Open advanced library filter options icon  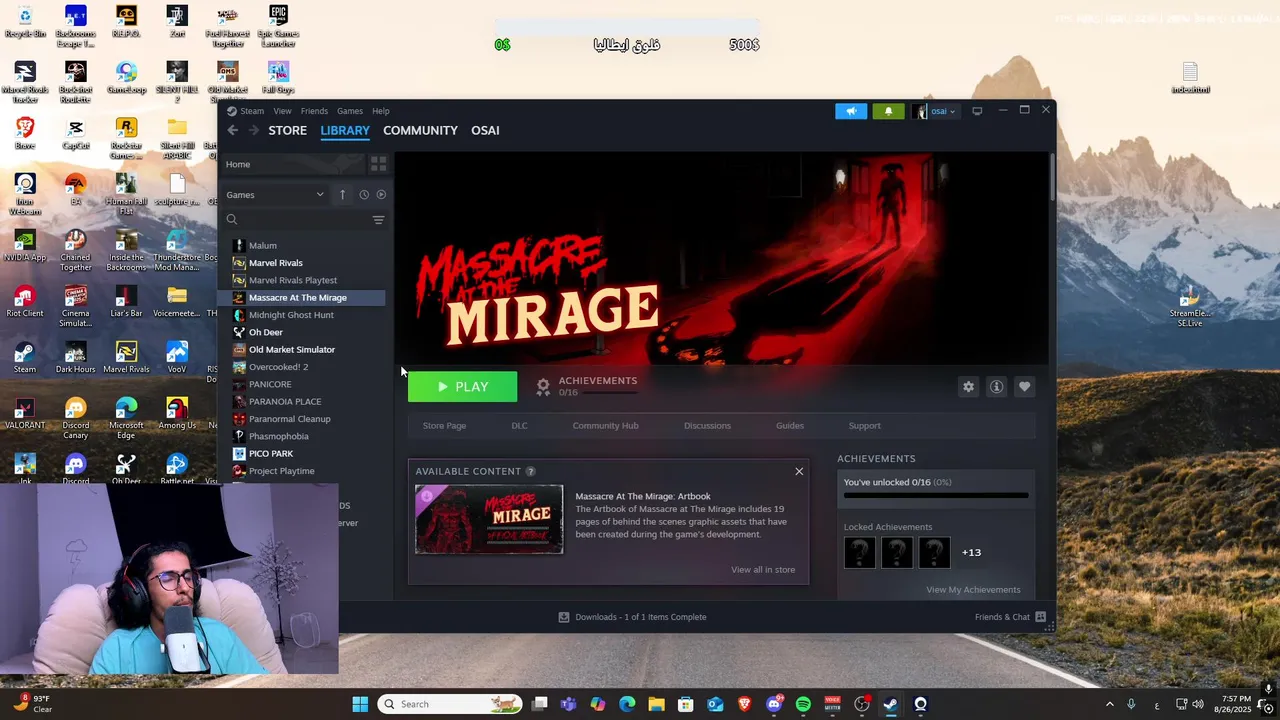[378, 220]
